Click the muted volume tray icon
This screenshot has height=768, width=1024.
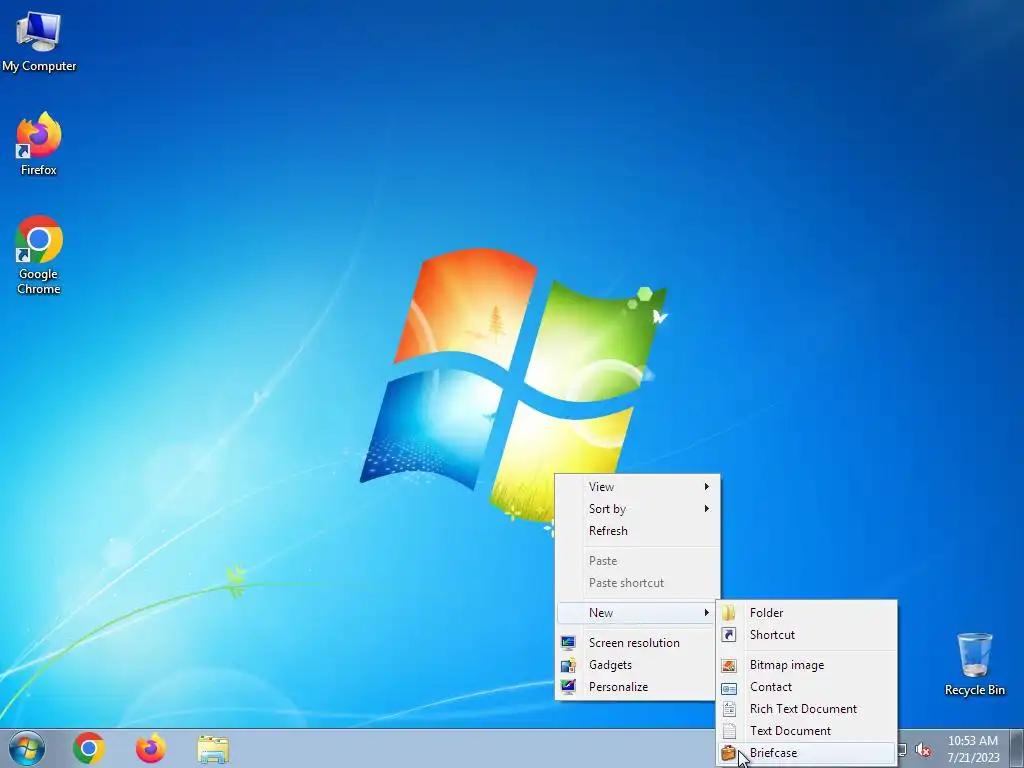[923, 750]
